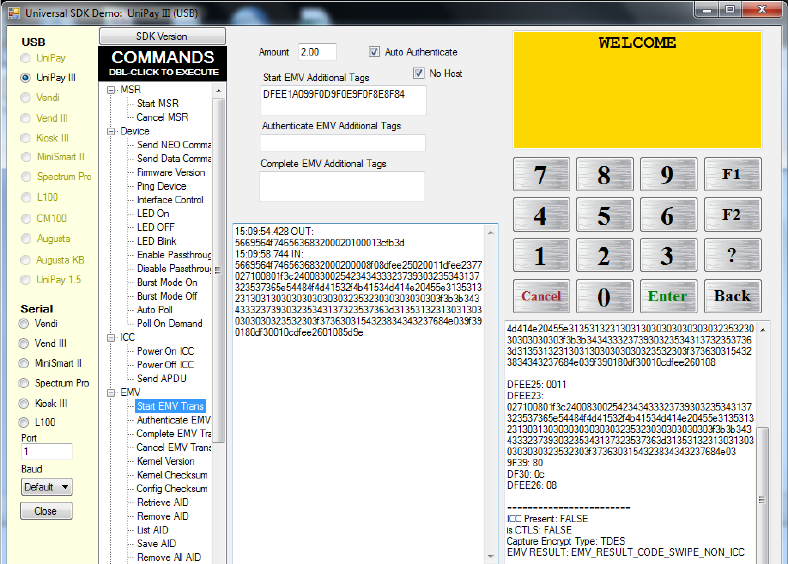Click the F2 keypad key

coord(733,215)
